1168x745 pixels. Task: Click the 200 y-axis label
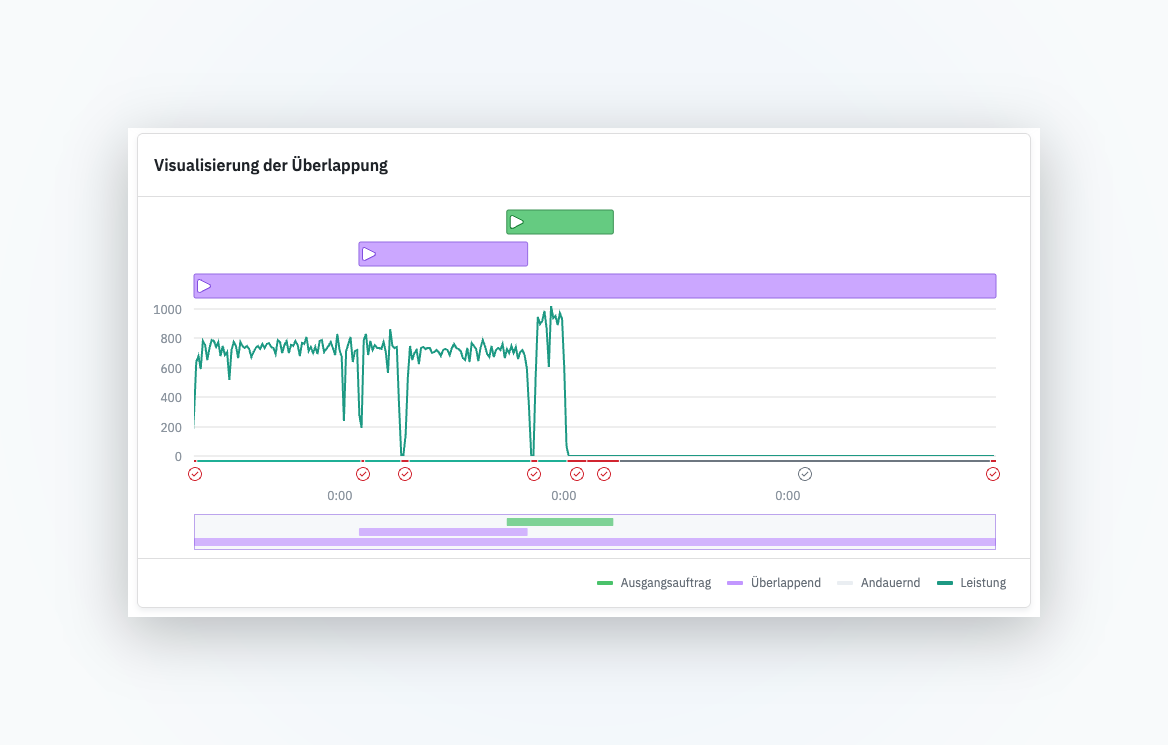[171, 428]
